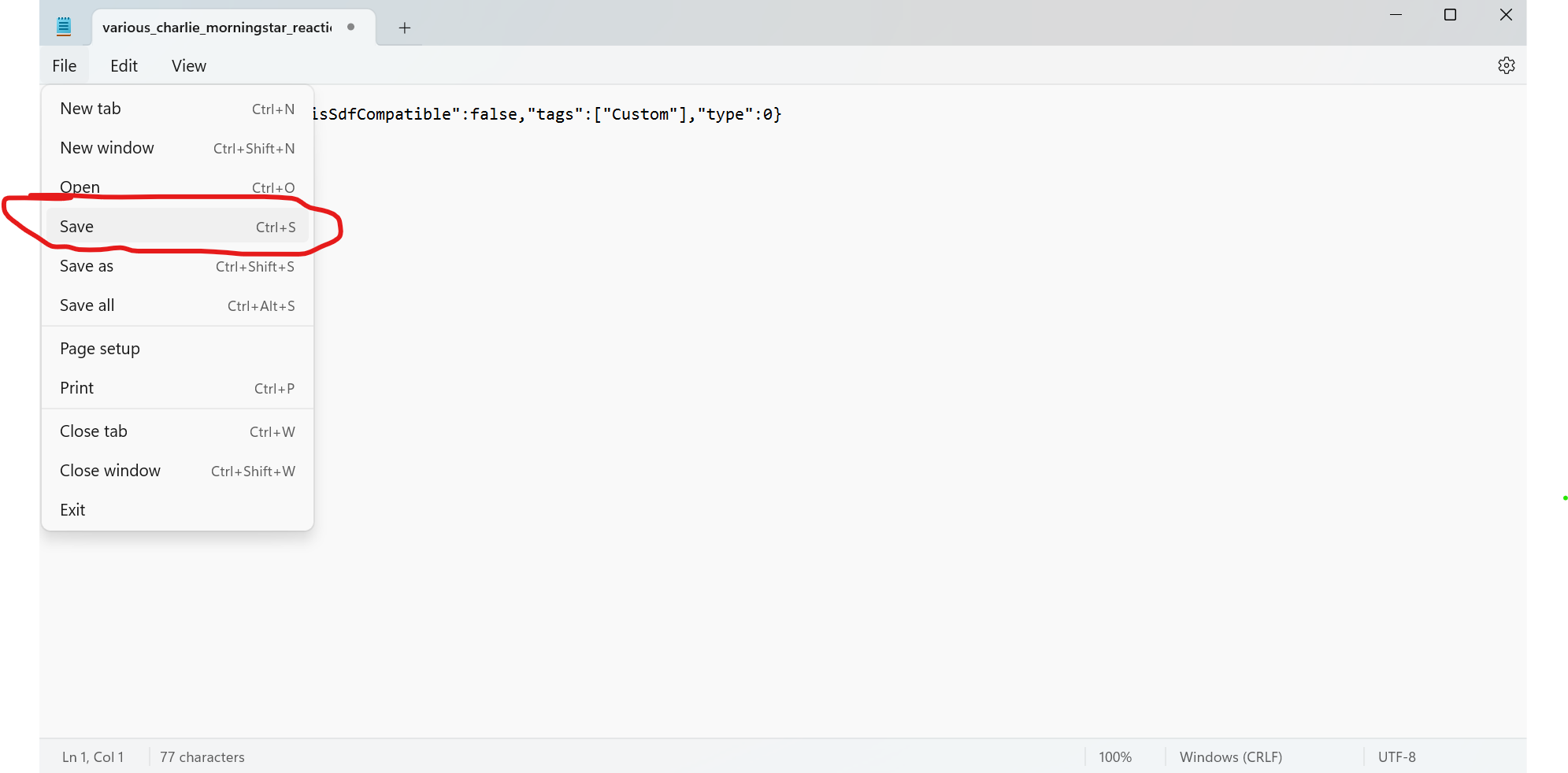Click the 100% zoom level indicator
The width and height of the screenshot is (1568, 773).
(x=1114, y=757)
